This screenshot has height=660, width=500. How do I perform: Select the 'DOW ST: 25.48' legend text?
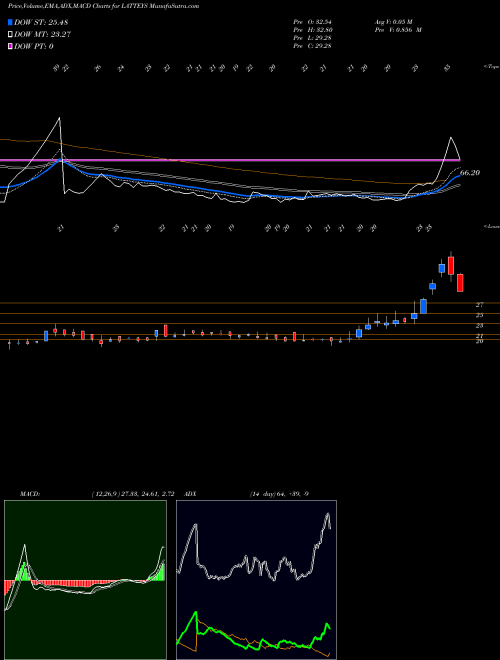coord(41,22)
